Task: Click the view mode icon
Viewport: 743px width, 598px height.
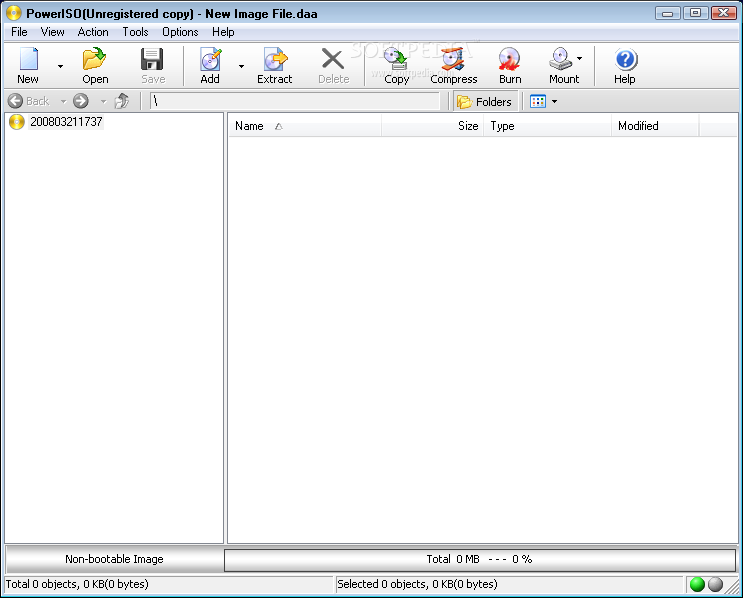Action: click(538, 101)
